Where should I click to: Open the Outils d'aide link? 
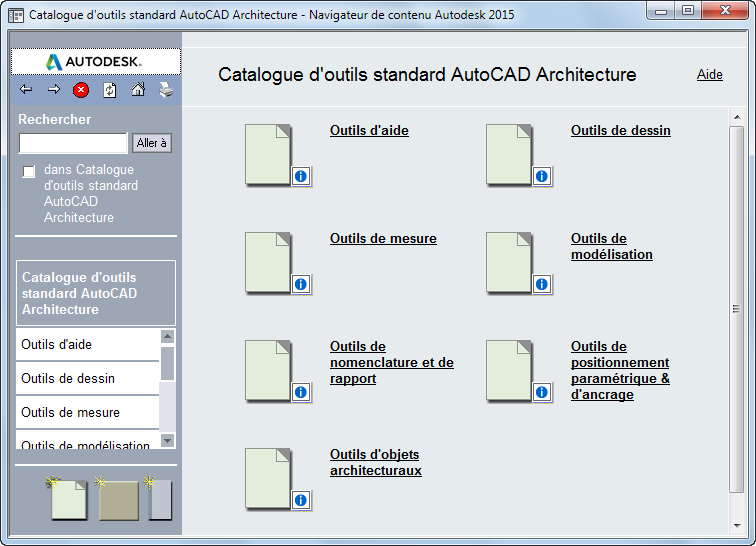[x=369, y=130]
